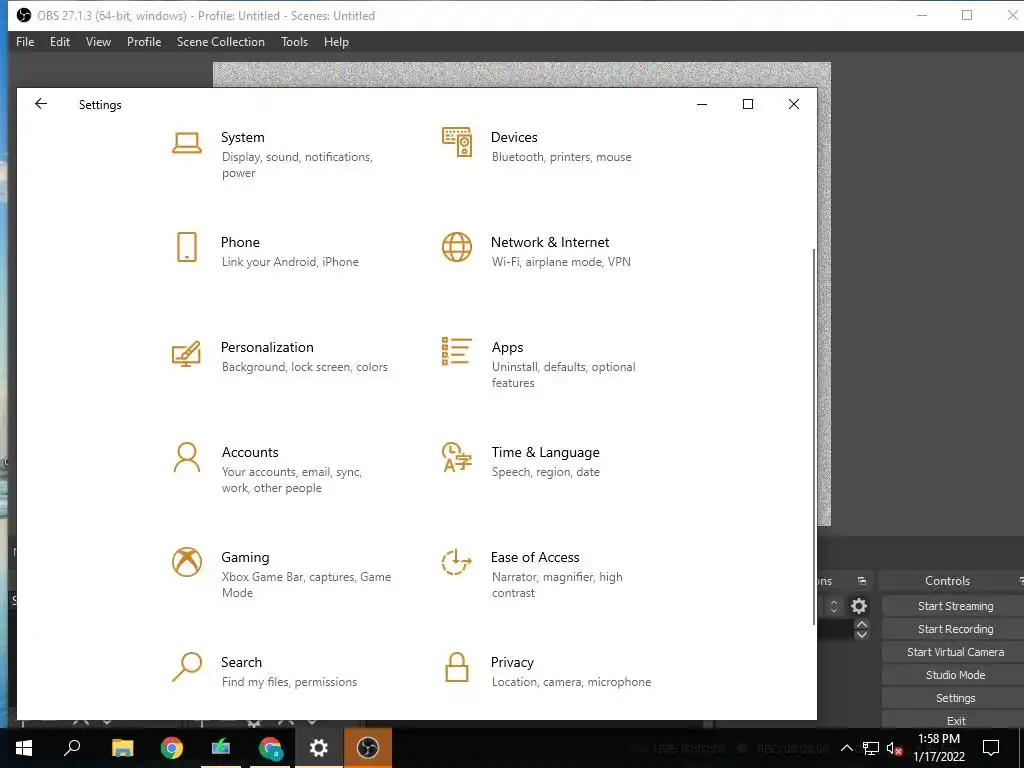1024x768 pixels.
Task: Open System settings laptop icon
Action: pos(187,142)
